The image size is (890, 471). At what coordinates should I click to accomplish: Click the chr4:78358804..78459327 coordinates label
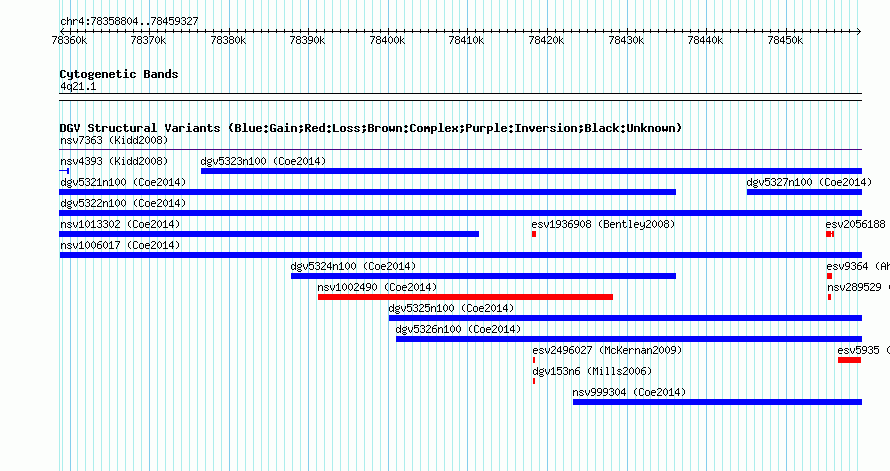(129, 21)
